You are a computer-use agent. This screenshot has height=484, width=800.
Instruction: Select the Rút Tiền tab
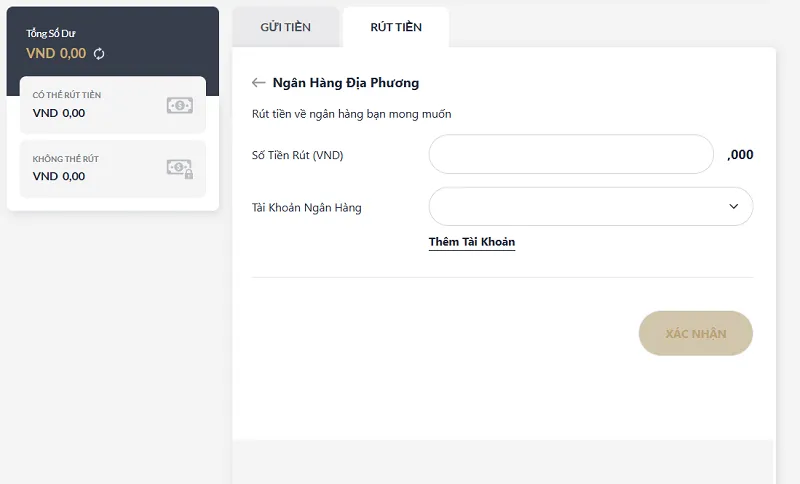tap(396, 27)
